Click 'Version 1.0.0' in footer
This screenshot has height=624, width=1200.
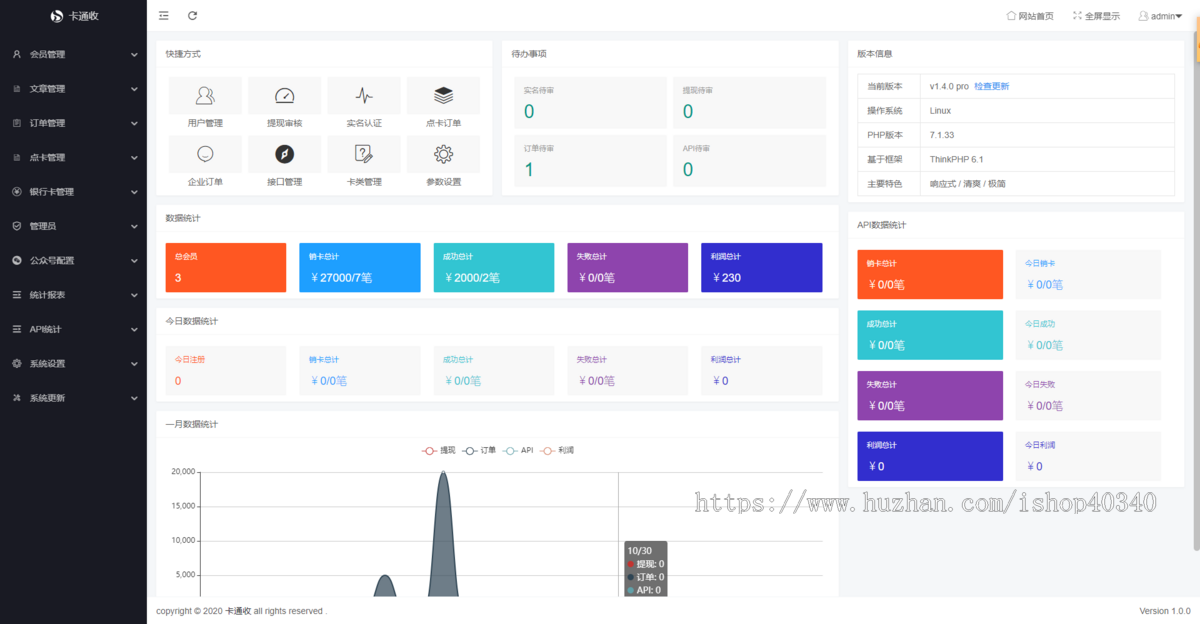click(1165, 611)
